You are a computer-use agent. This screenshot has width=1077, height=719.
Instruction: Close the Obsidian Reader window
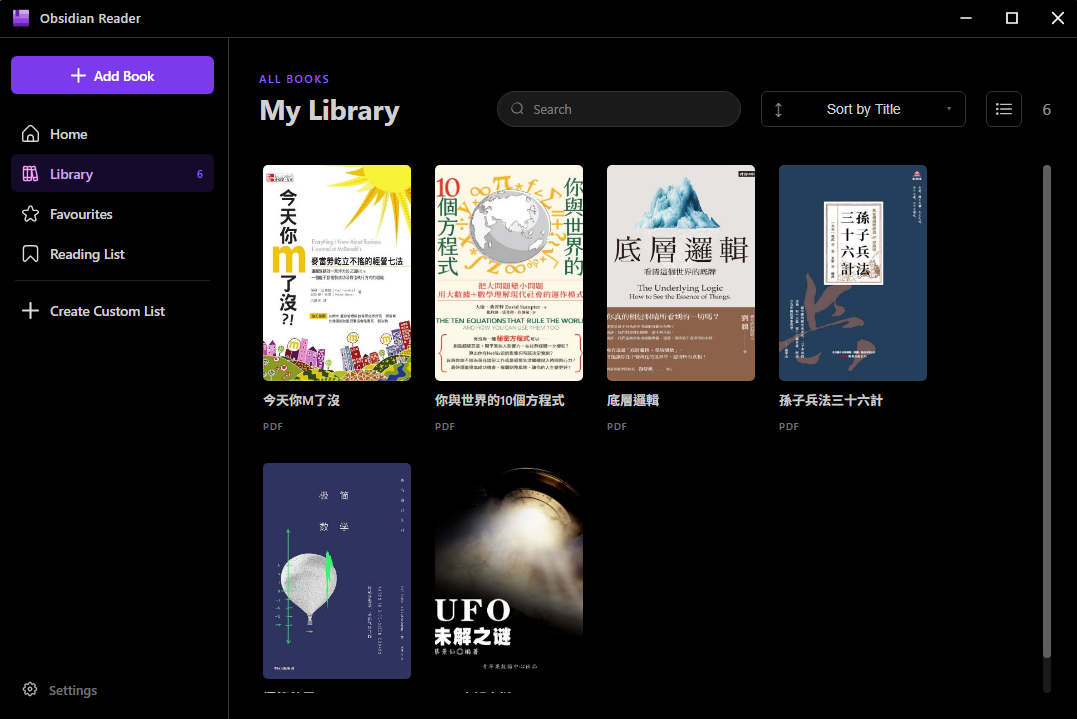pos(1058,18)
